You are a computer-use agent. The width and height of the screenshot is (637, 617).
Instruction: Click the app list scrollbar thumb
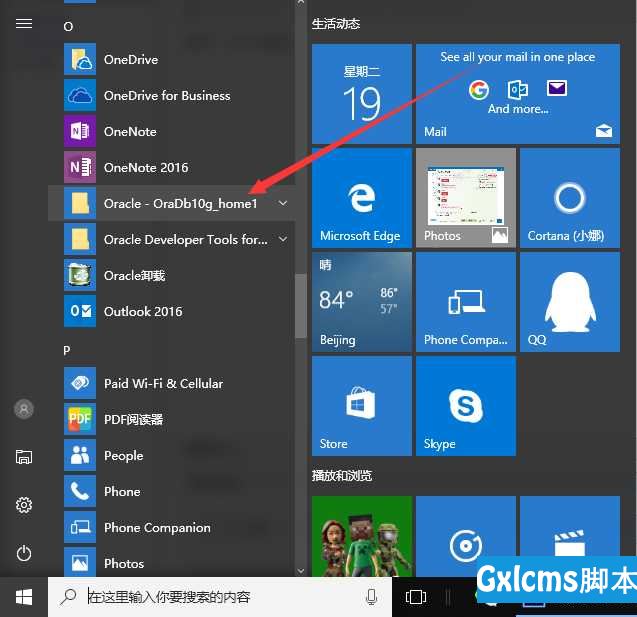[301, 306]
